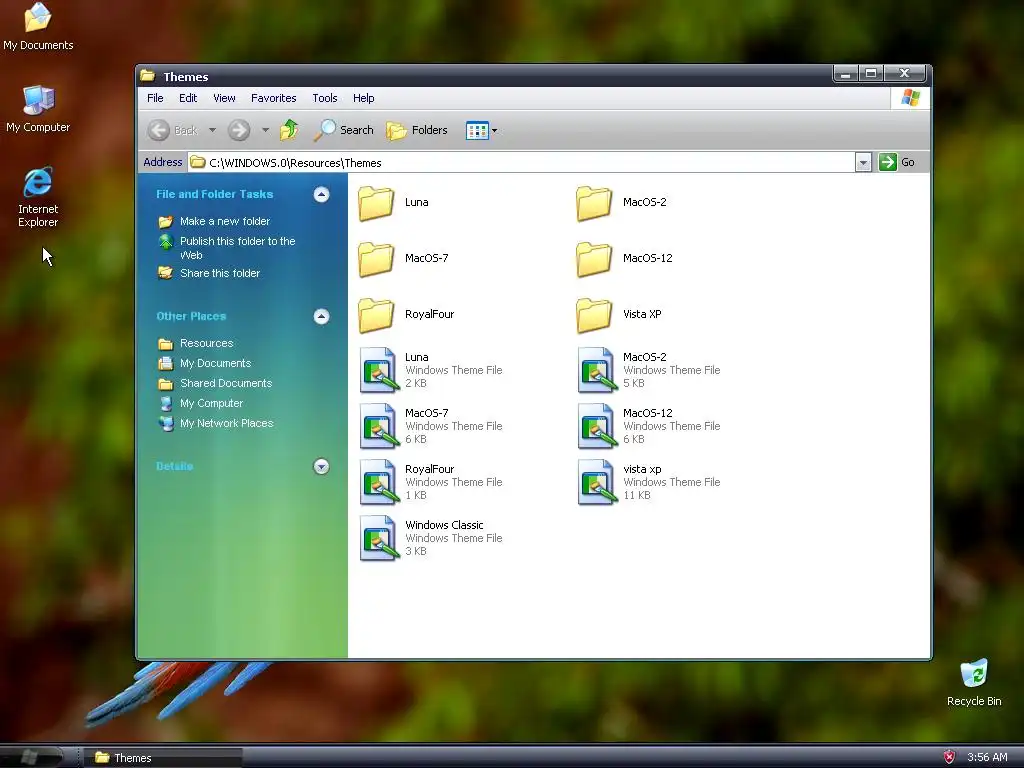Expand the Address bar dropdown
The width and height of the screenshot is (1024, 768).
tap(863, 163)
